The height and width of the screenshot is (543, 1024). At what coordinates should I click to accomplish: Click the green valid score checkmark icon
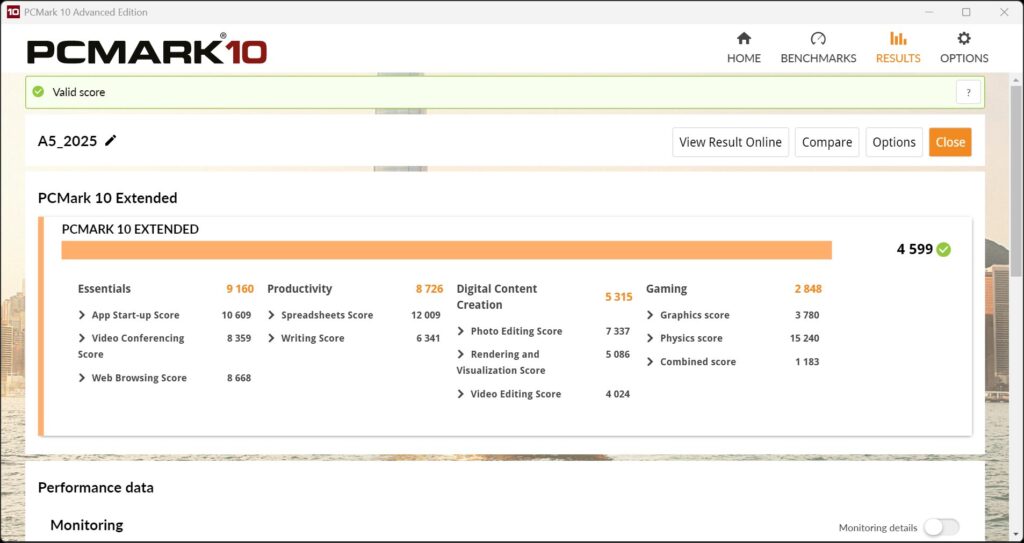tap(39, 91)
